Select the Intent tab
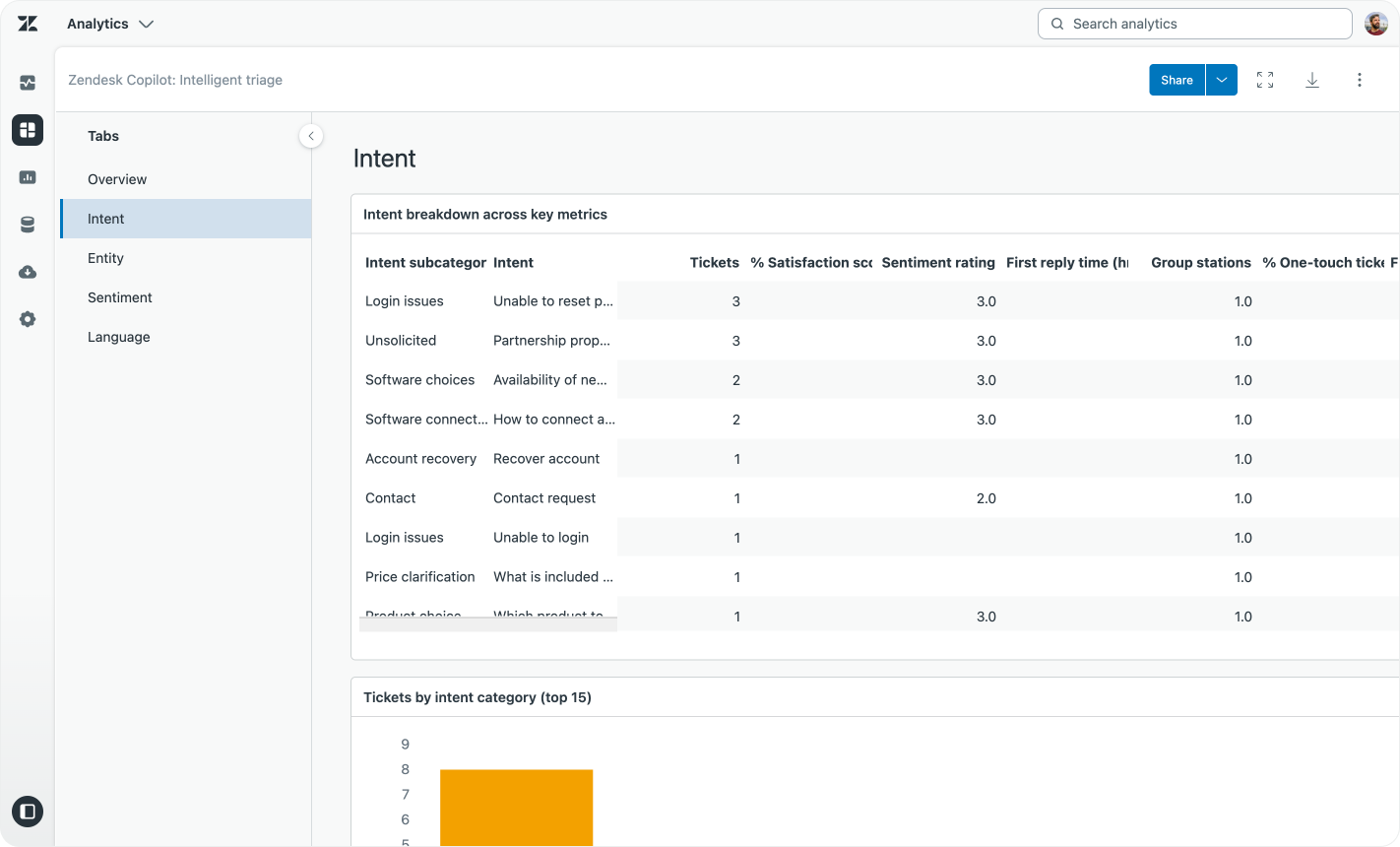This screenshot has width=1400, height=847. 186,219
